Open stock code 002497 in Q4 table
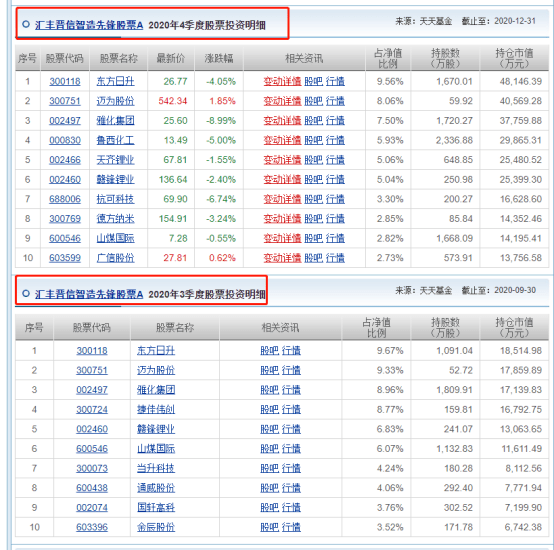Viewport: 554px width, 550px height. (65, 121)
